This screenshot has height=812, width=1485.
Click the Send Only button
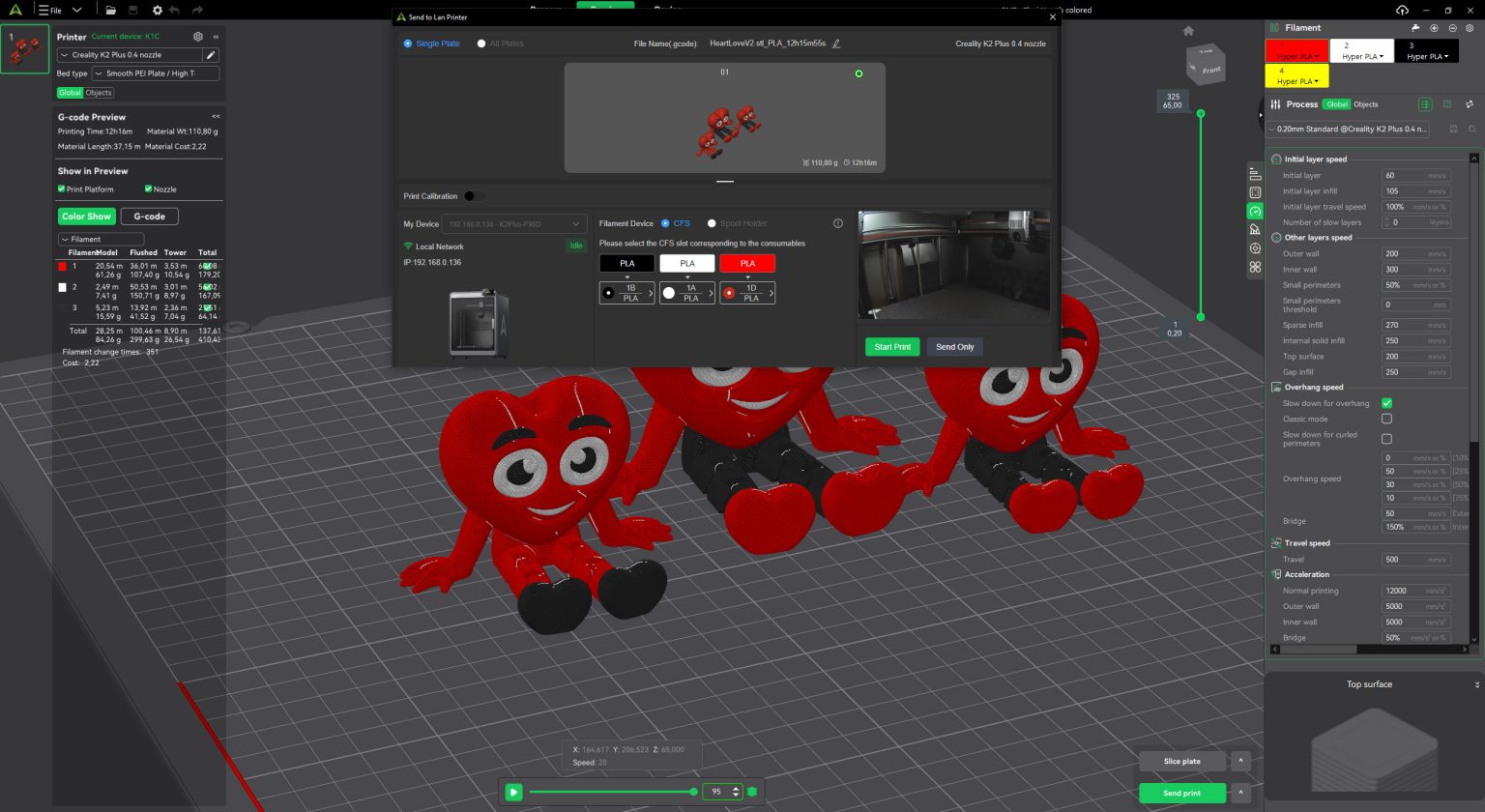(954, 347)
